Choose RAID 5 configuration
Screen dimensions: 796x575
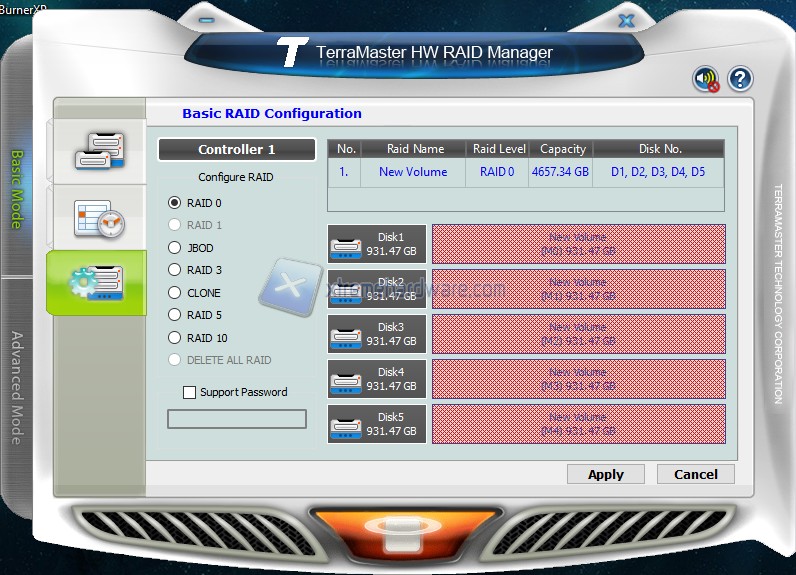point(175,316)
